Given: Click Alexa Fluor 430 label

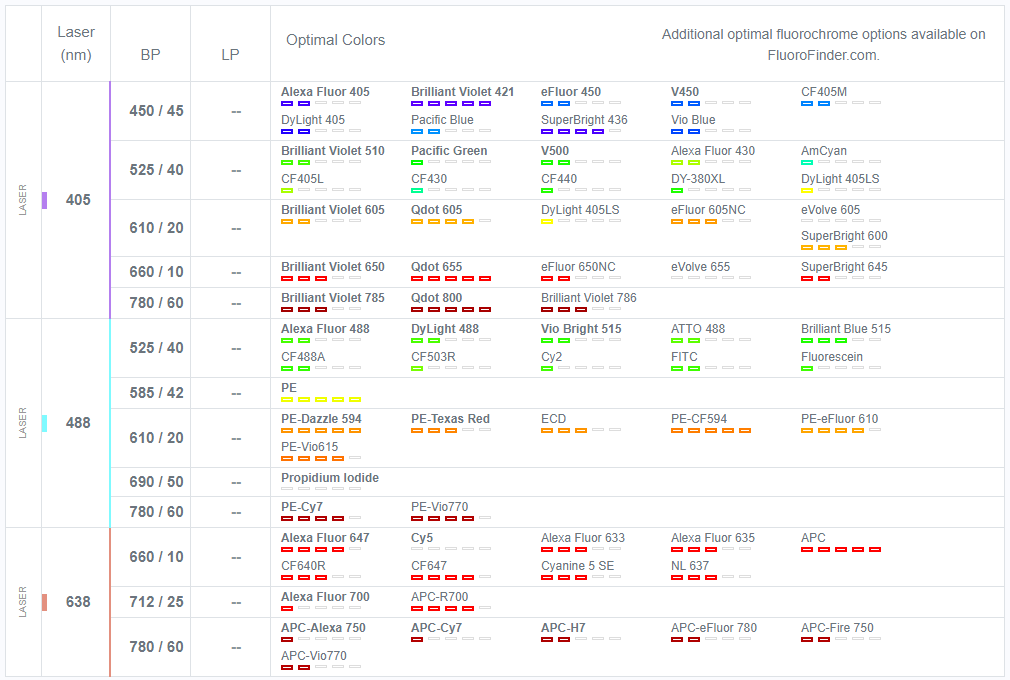Looking at the screenshot, I should coord(713,151).
